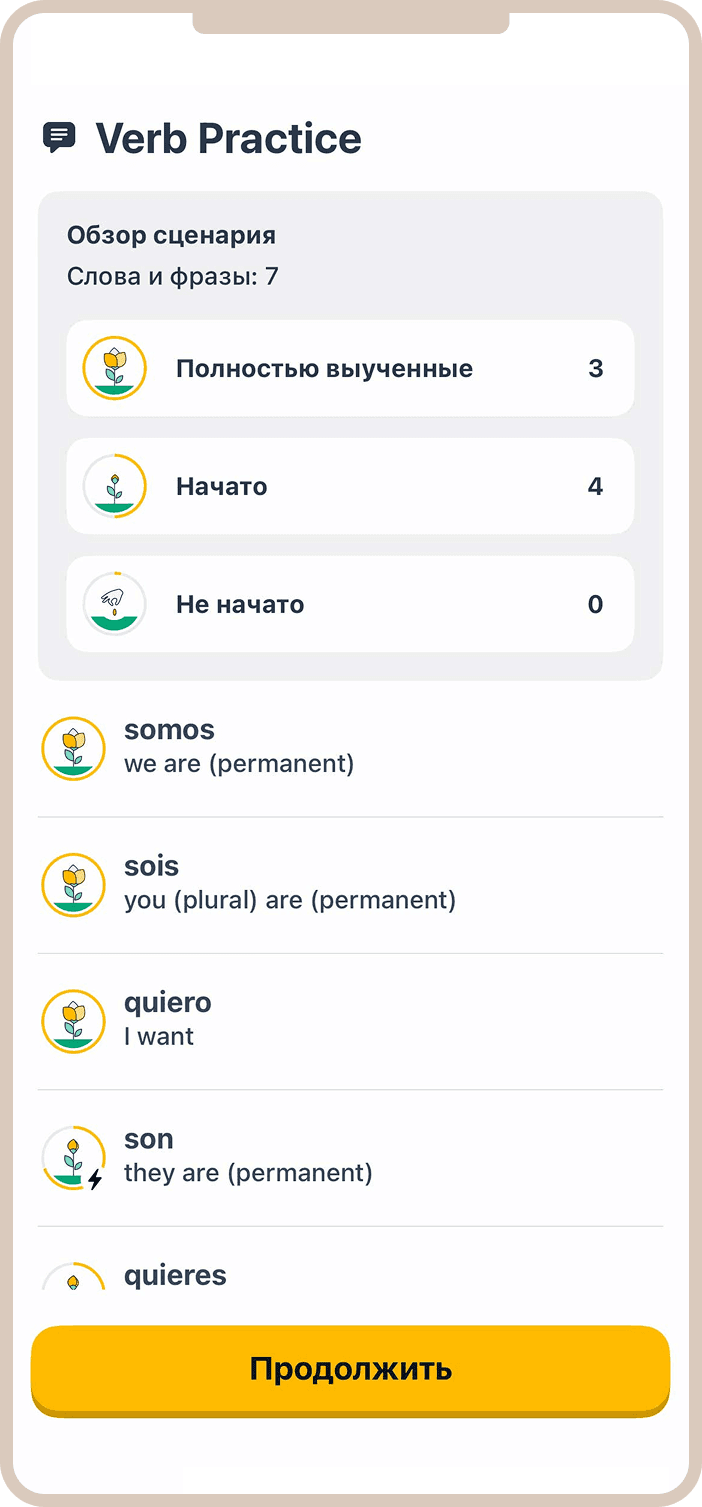Click the full-bloom flower icon for Полностью выученные
Image resolution: width=702 pixels, height=1507 pixels.
click(115, 368)
